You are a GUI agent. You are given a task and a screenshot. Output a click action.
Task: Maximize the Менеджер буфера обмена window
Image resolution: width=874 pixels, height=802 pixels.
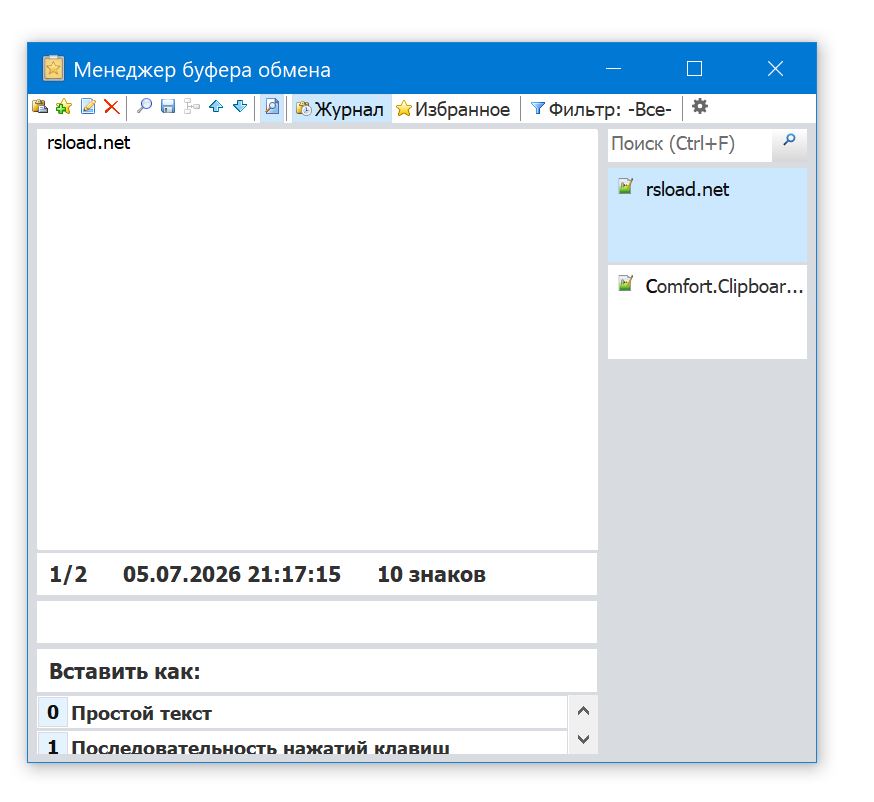click(x=694, y=69)
